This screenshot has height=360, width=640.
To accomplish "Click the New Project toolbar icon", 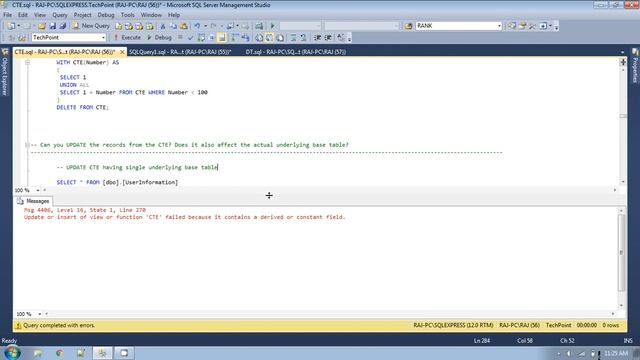I will pos(11,26).
